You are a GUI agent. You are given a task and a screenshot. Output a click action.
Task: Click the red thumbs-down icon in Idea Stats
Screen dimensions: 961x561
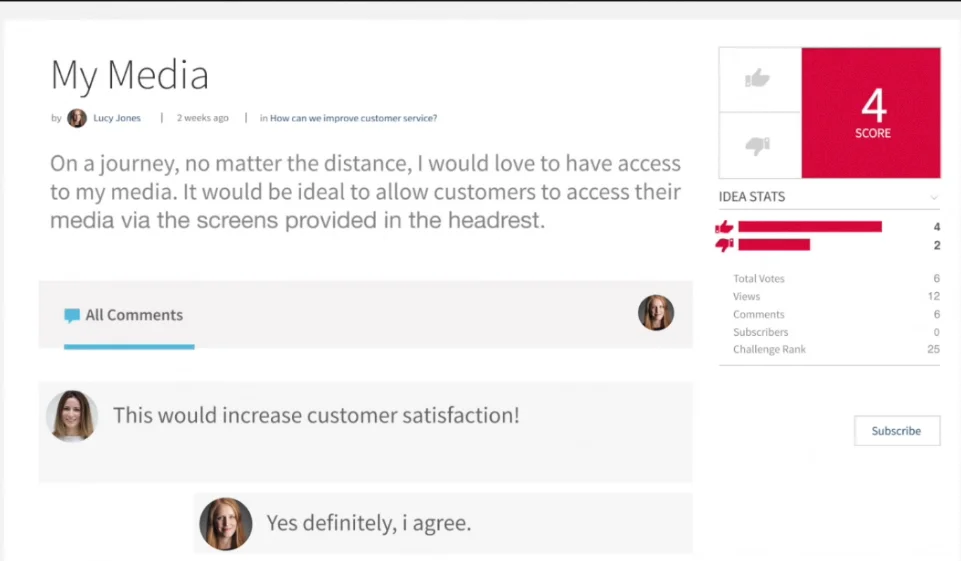(x=725, y=245)
